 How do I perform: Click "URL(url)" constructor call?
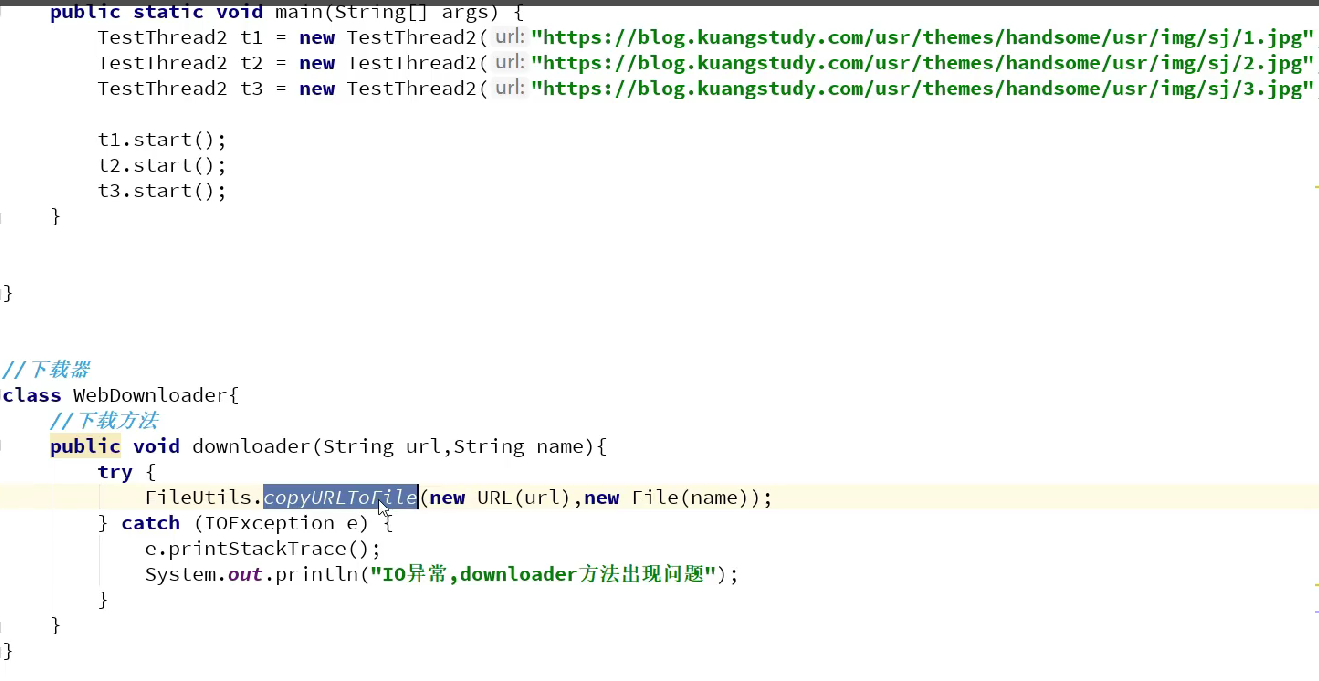[525, 497]
